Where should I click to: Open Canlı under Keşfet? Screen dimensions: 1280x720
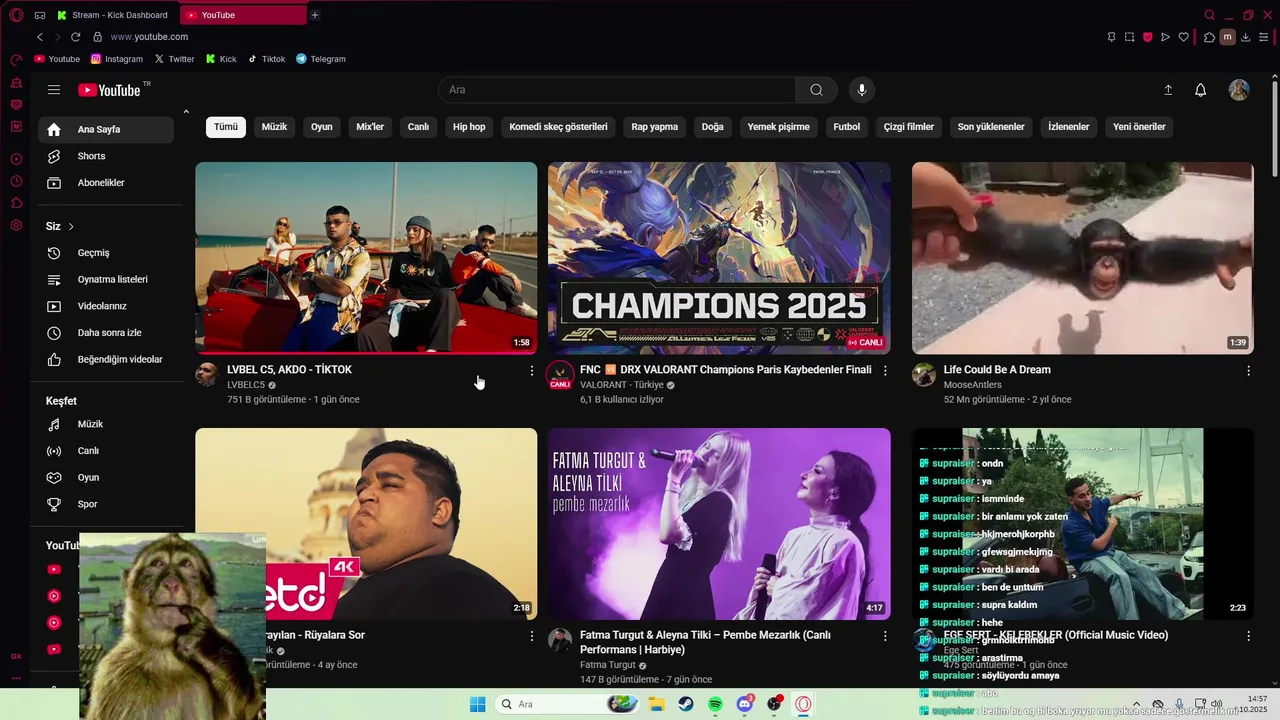pyautogui.click(x=106, y=451)
